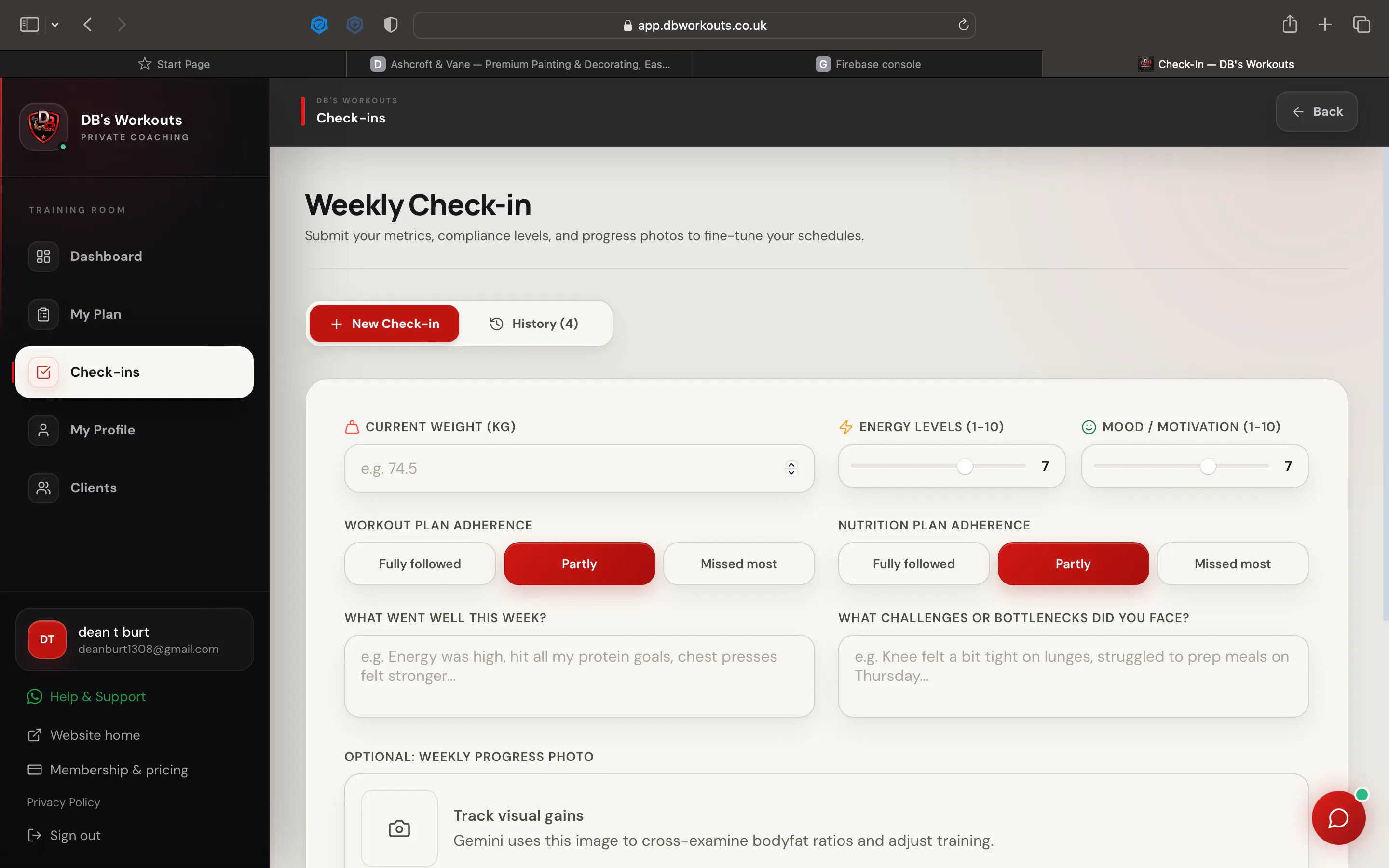
Task: Toggle the Safari sidebar icon
Action: pyautogui.click(x=29, y=25)
